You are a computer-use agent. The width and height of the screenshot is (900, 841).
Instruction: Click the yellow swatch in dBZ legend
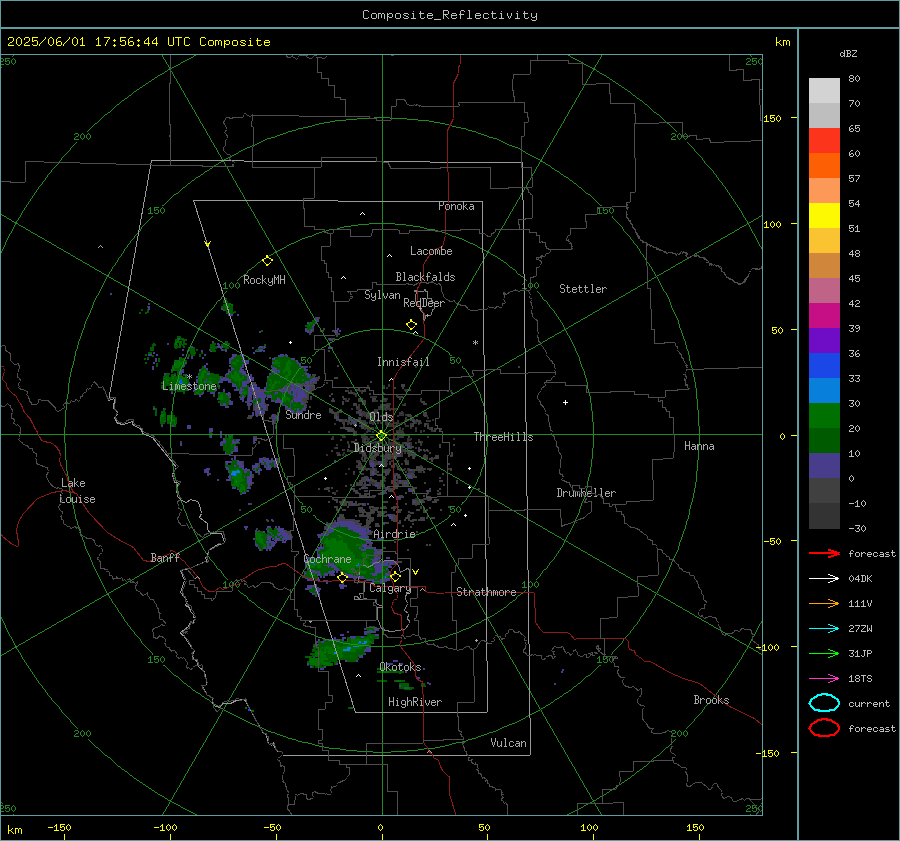pos(824,215)
